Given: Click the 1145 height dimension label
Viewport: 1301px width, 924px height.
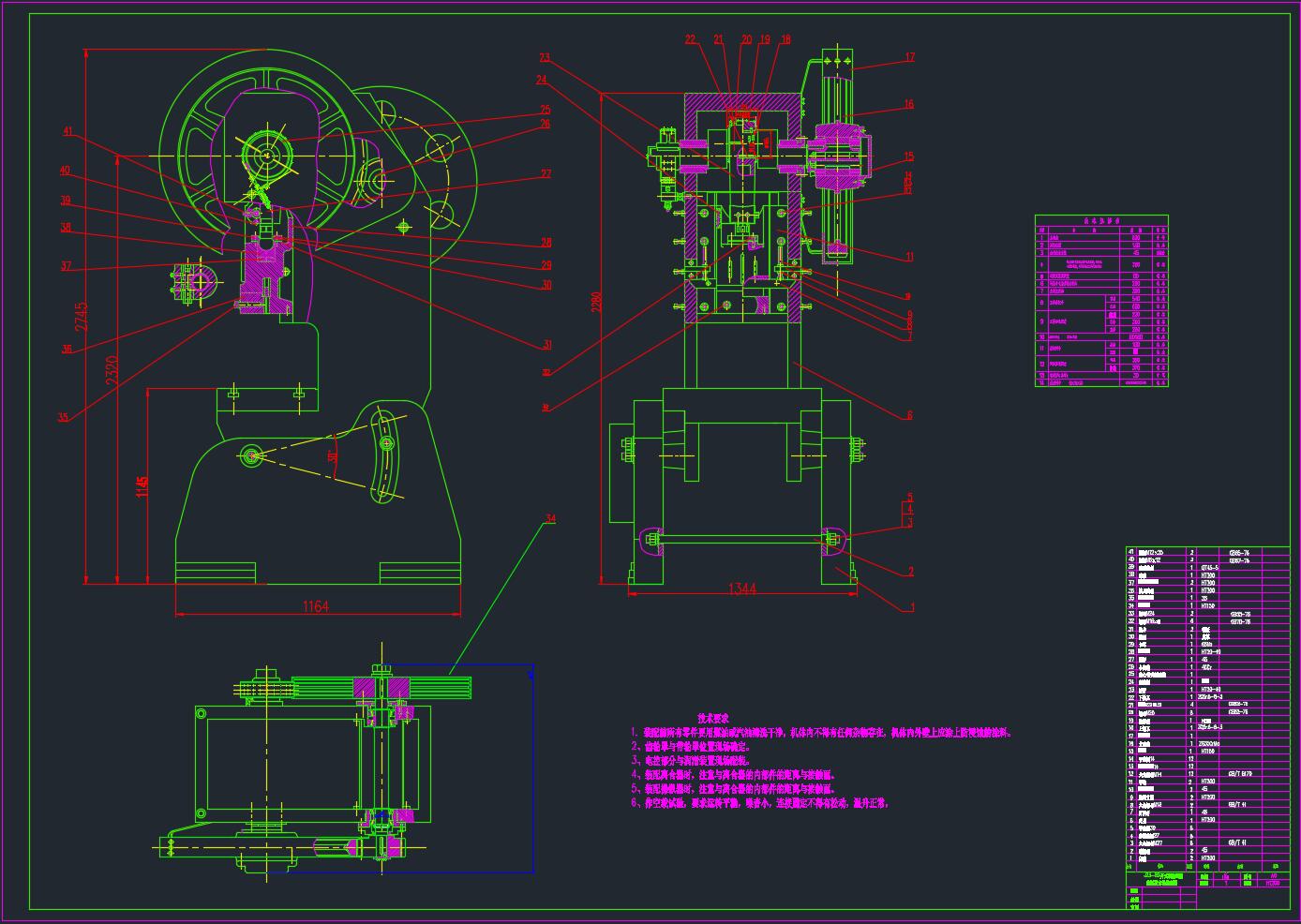Looking at the screenshot, I should coord(142,487).
